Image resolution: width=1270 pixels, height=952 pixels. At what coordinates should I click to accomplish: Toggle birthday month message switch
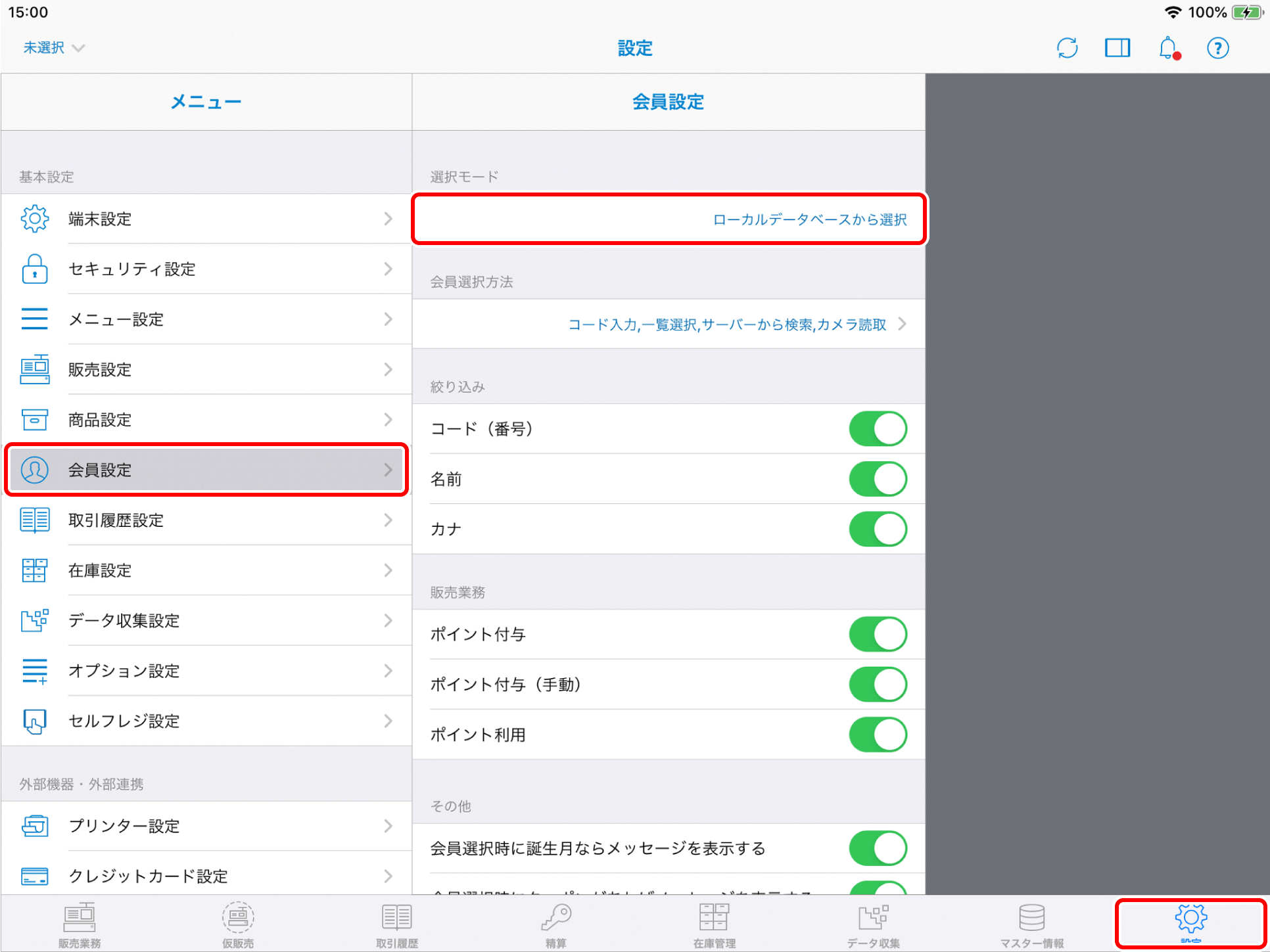(878, 848)
